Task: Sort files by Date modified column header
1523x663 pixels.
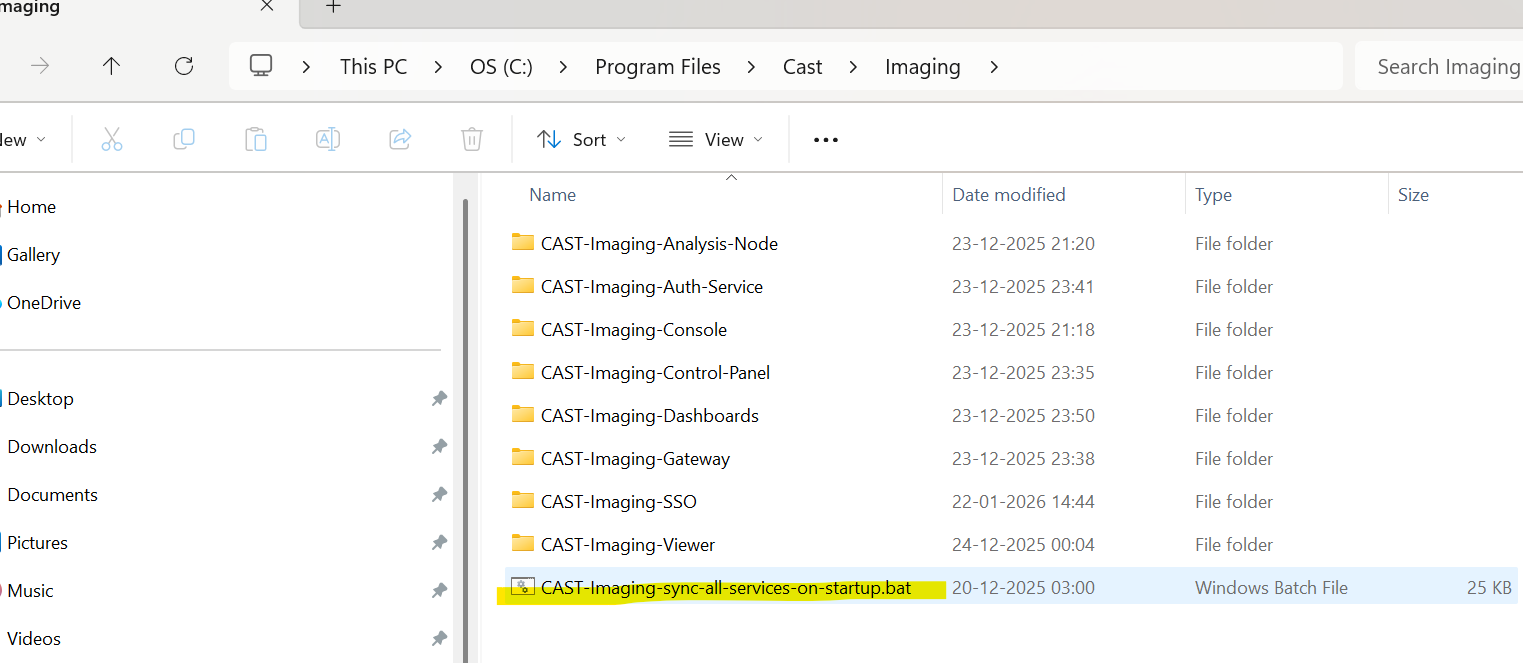Action: (1008, 195)
